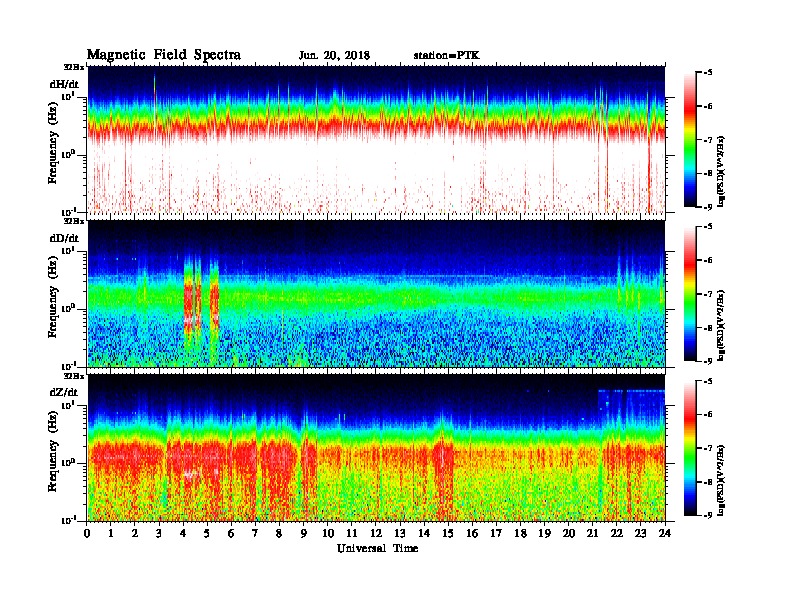This screenshot has width=792, height=612.
Task: Click the color bar beside the dH/dt panel
Action: tap(690, 139)
